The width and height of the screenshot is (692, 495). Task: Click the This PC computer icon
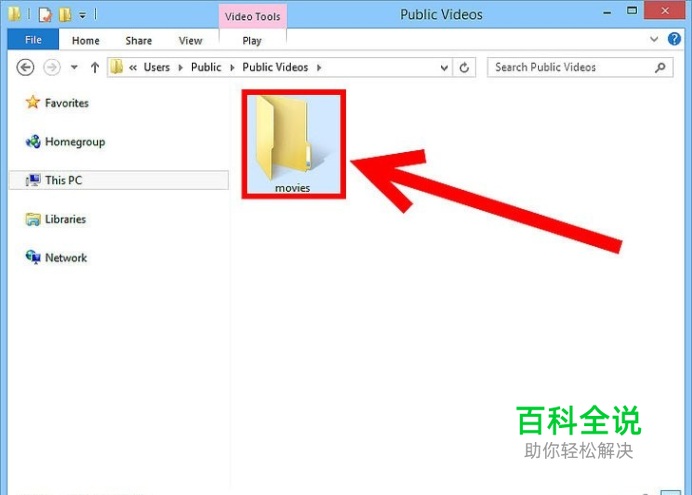[x=33, y=180]
